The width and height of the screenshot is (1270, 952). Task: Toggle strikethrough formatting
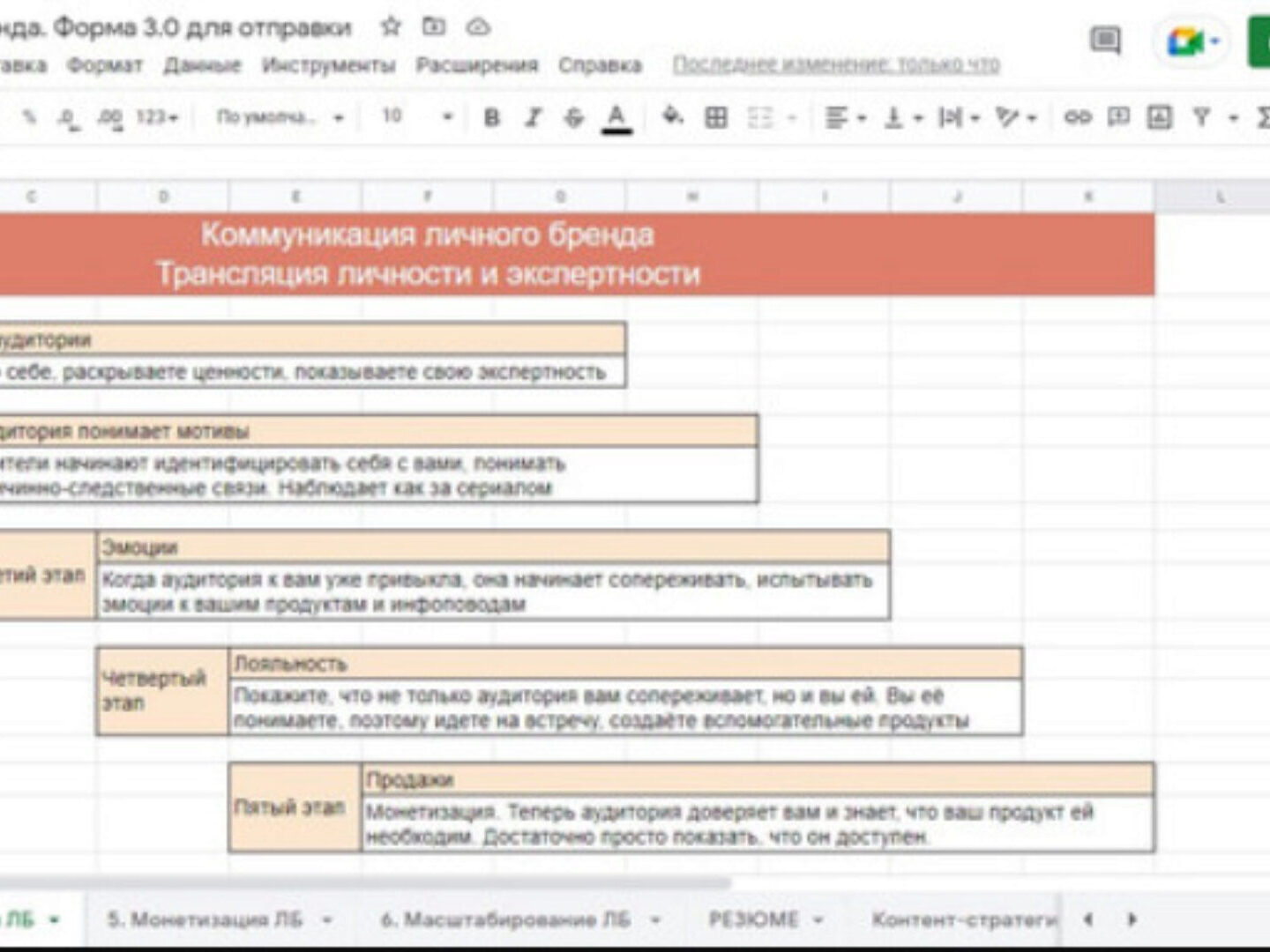click(x=574, y=117)
